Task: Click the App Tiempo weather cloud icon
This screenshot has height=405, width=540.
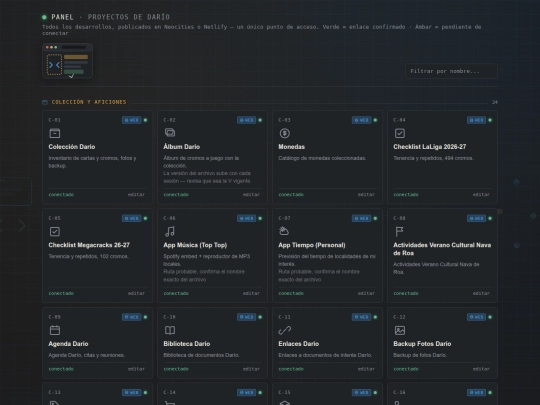Action: (x=284, y=231)
